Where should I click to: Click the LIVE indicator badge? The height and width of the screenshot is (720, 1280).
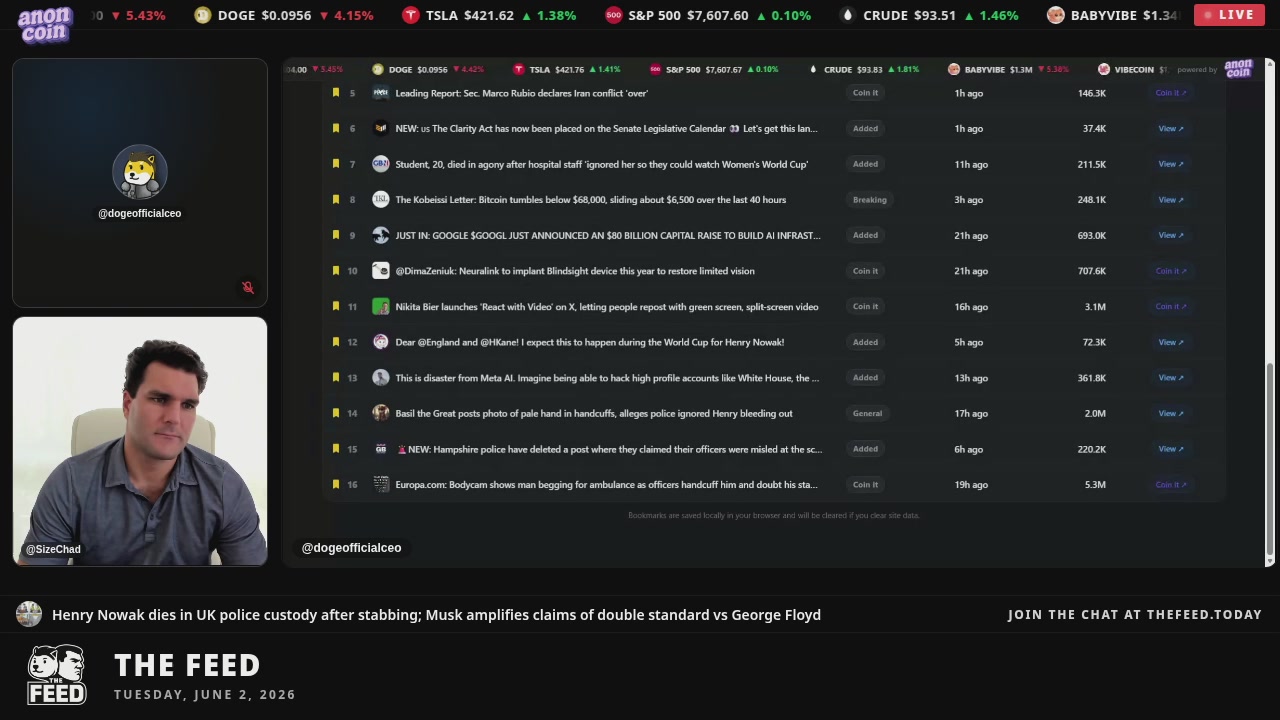[x=1229, y=15]
